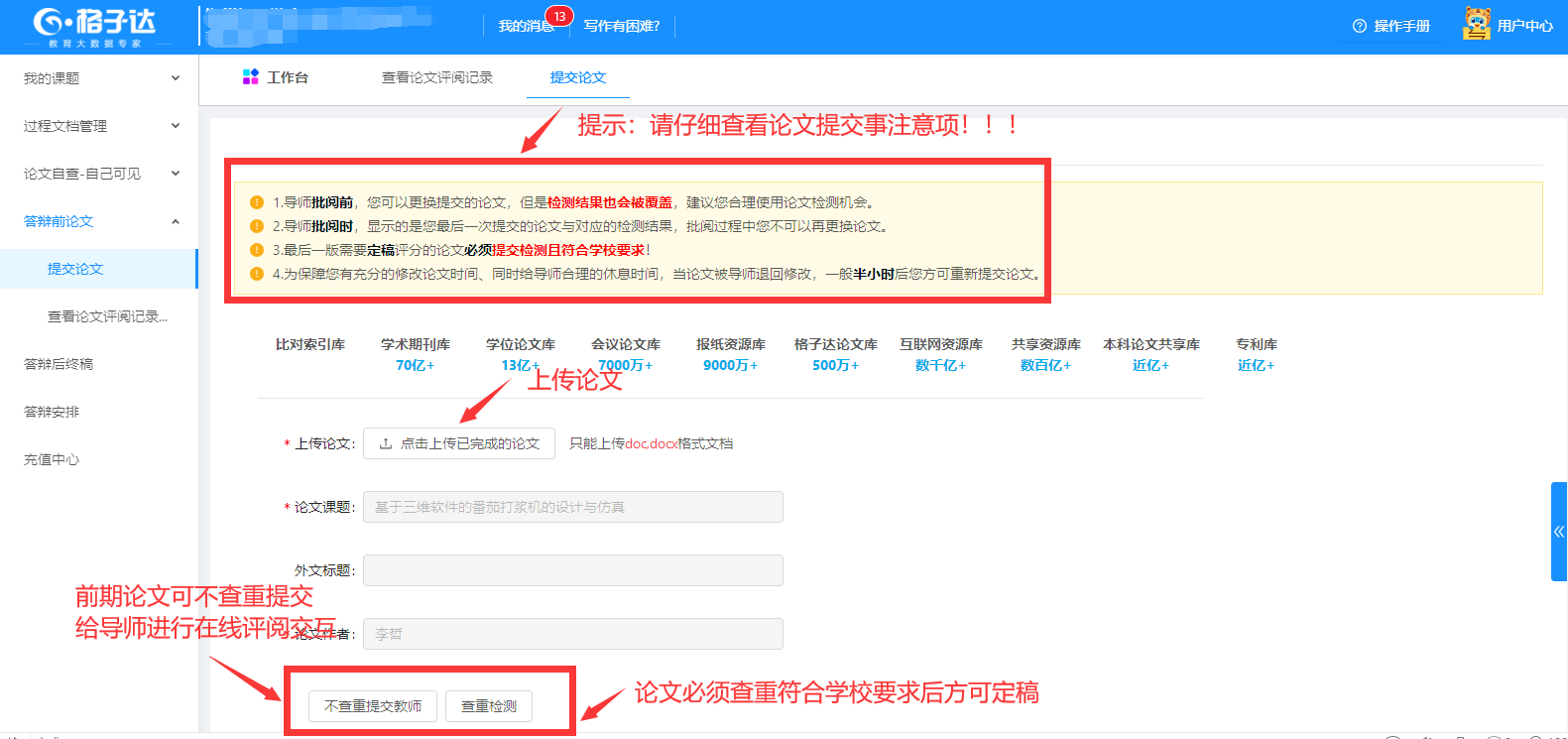Click the 操作手册 help question icon

pos(1359,26)
